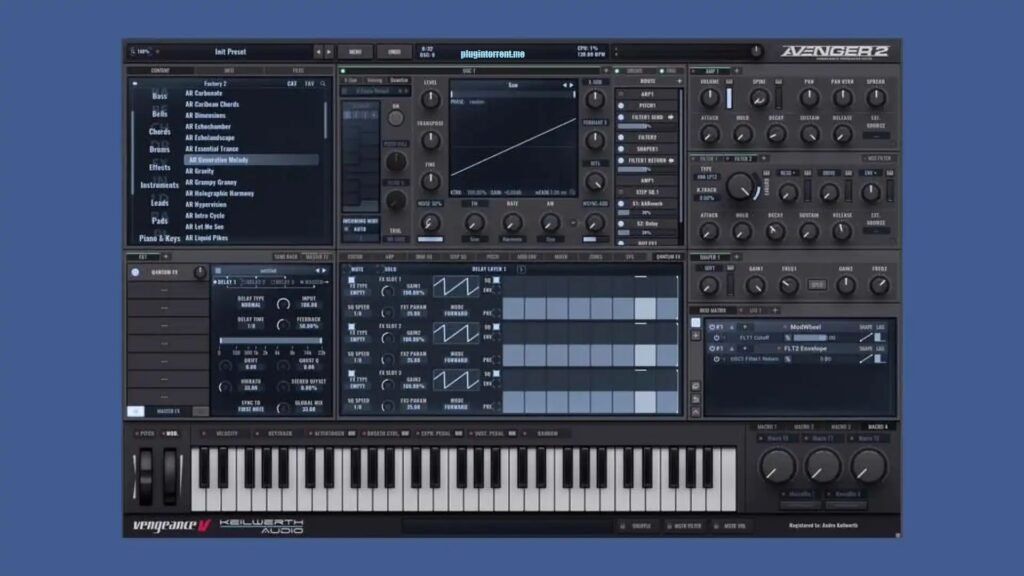Select the previous preset arrow

pyautogui.click(x=318, y=52)
